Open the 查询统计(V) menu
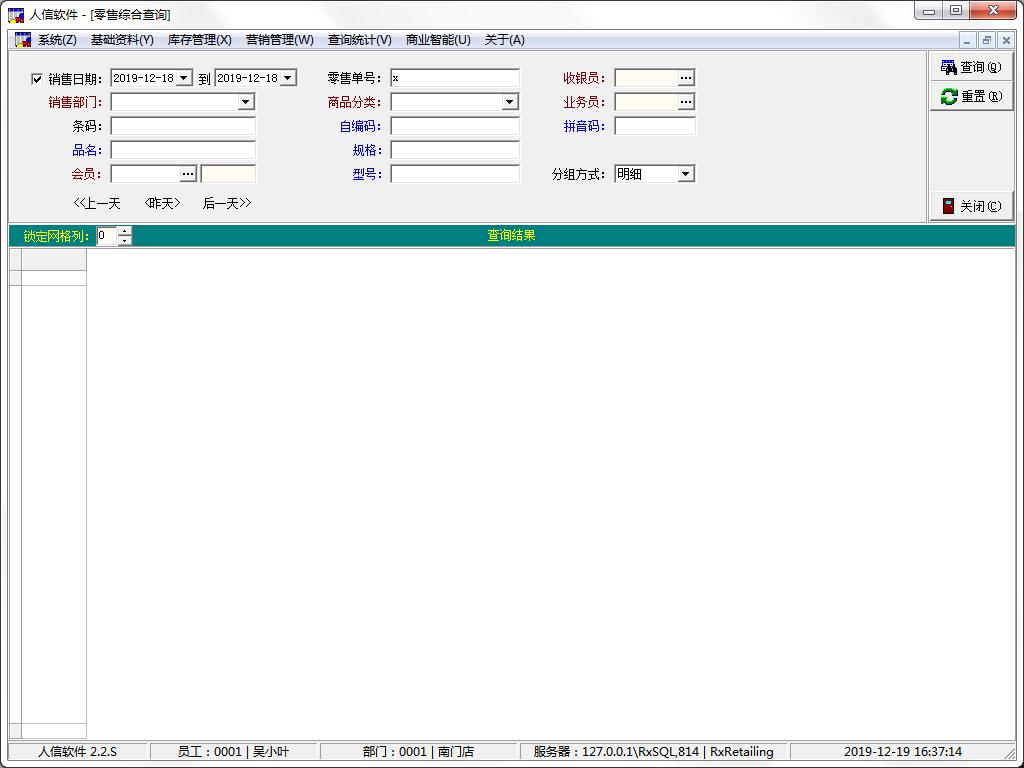 pos(359,40)
